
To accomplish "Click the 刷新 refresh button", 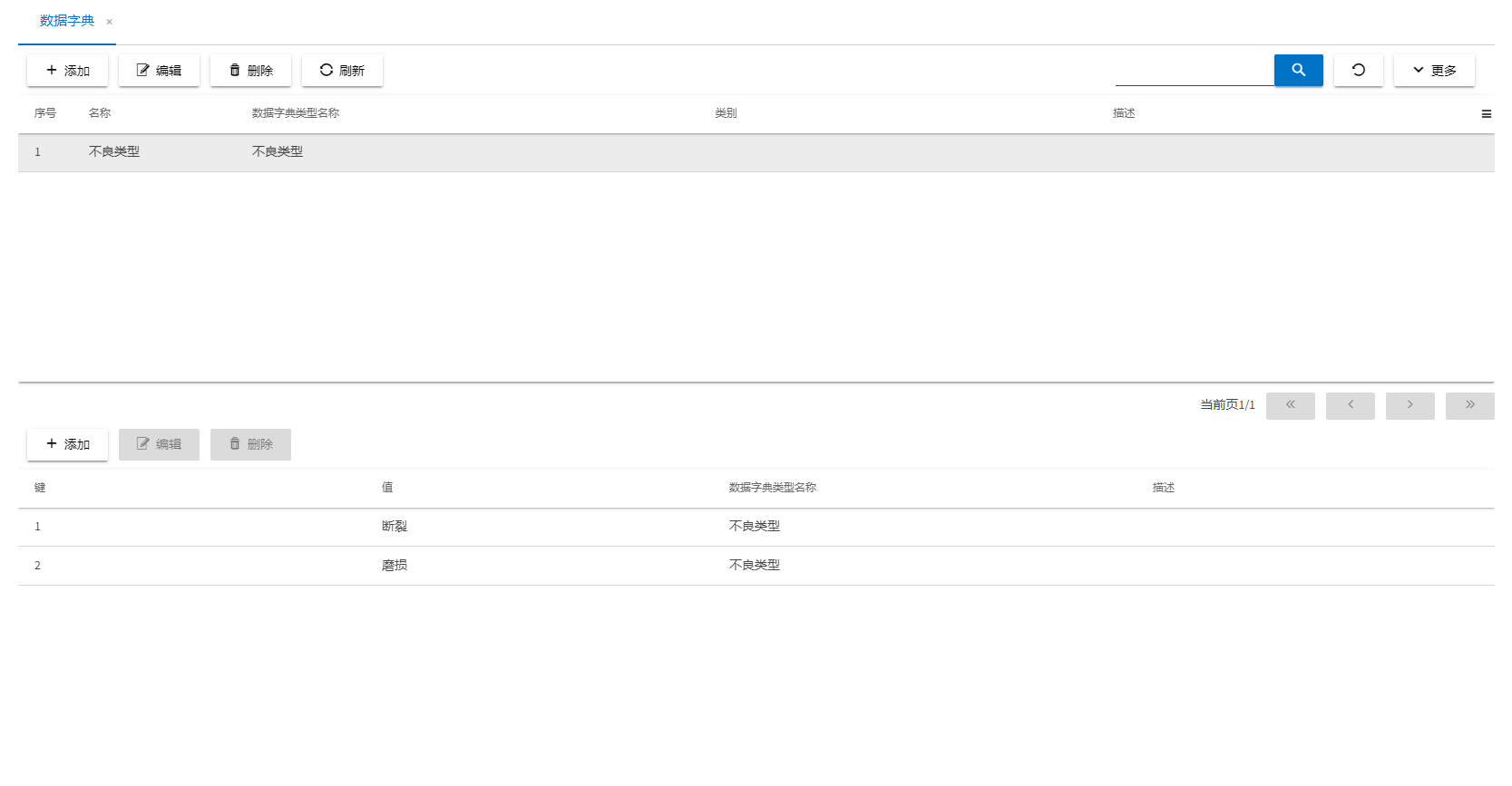I will (342, 70).
